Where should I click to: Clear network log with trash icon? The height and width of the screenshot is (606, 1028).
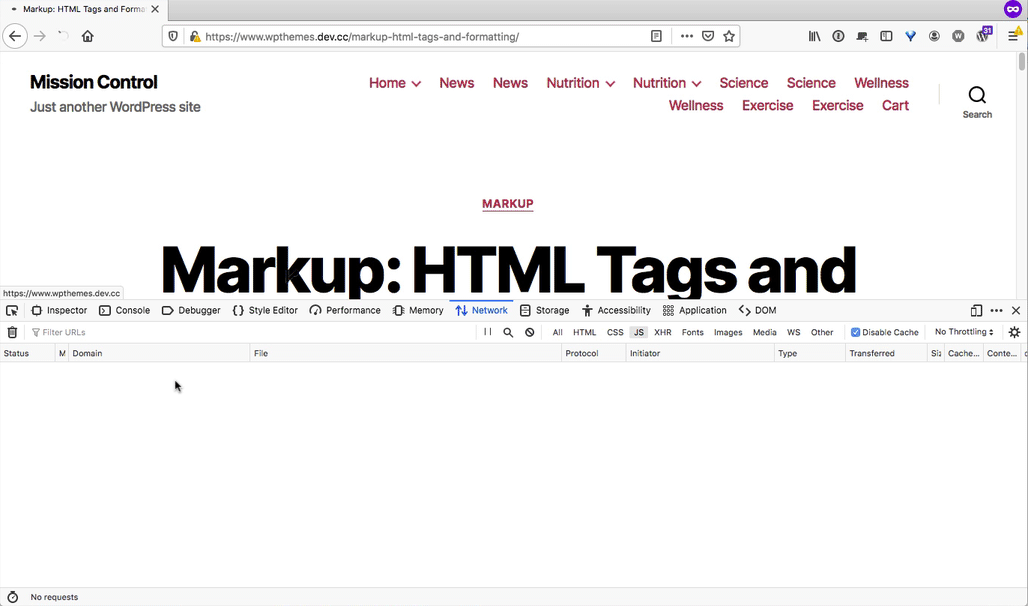point(12,332)
